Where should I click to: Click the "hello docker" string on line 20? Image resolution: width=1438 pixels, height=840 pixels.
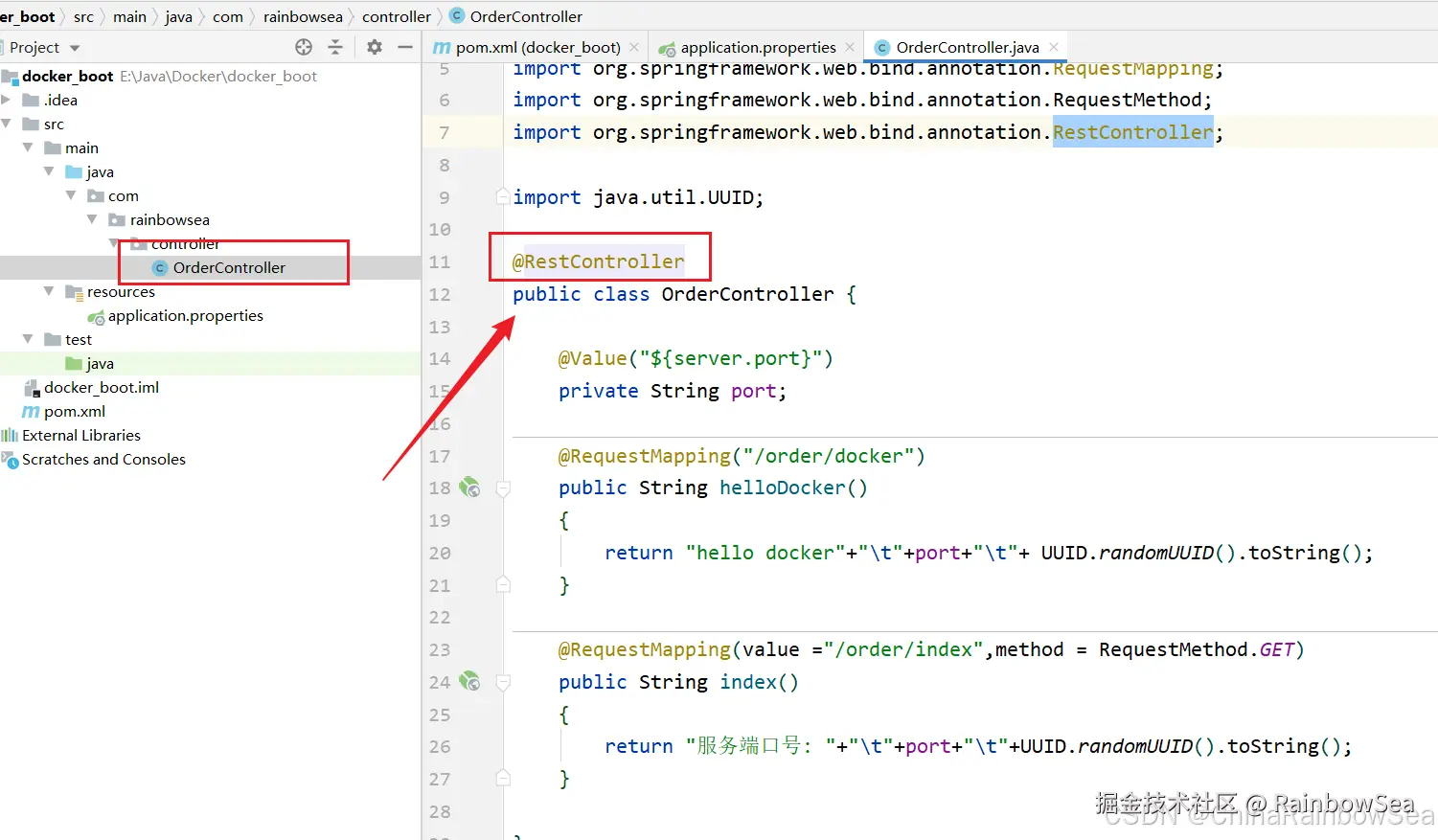tap(765, 553)
